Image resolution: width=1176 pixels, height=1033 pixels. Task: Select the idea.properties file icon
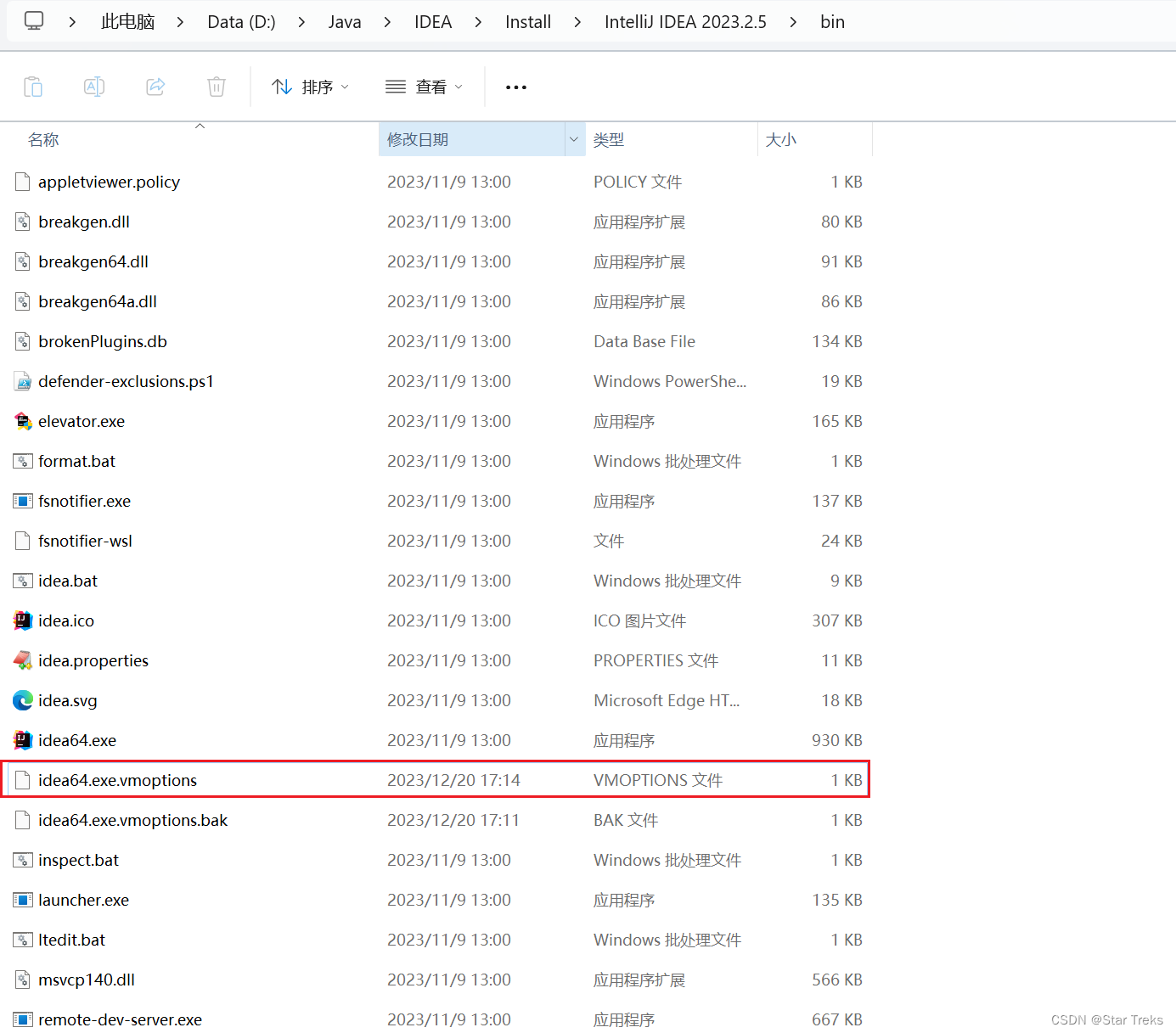point(23,660)
